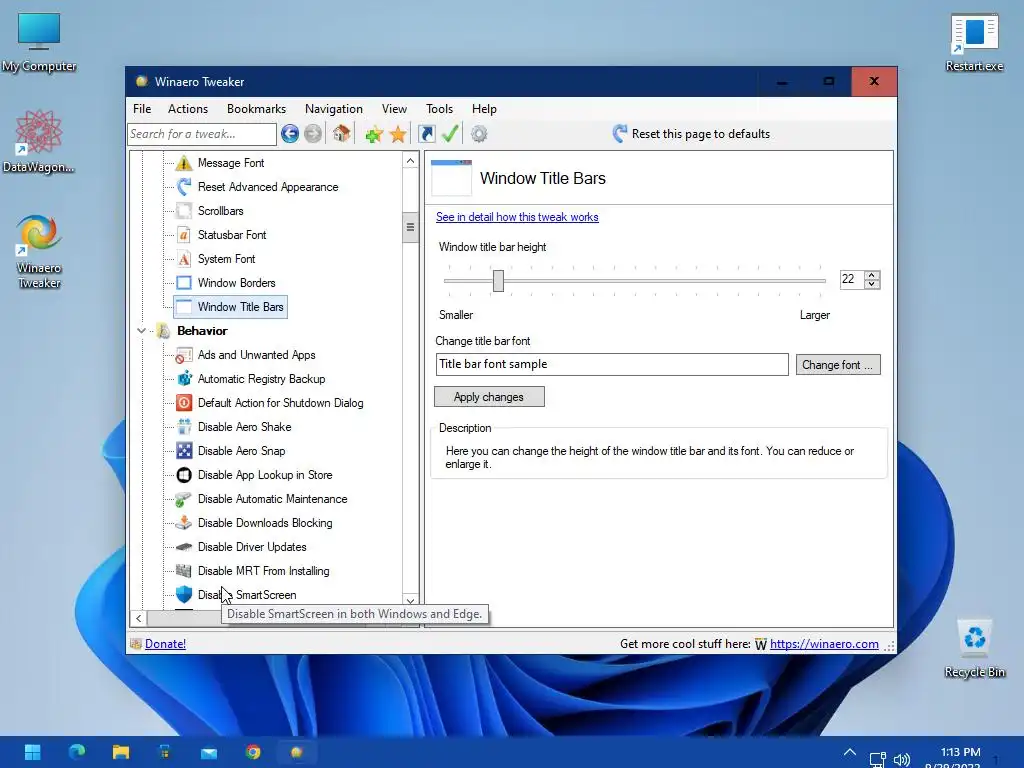Click tree scrollbar up arrow
This screenshot has width=1024, height=768.
[x=410, y=161]
